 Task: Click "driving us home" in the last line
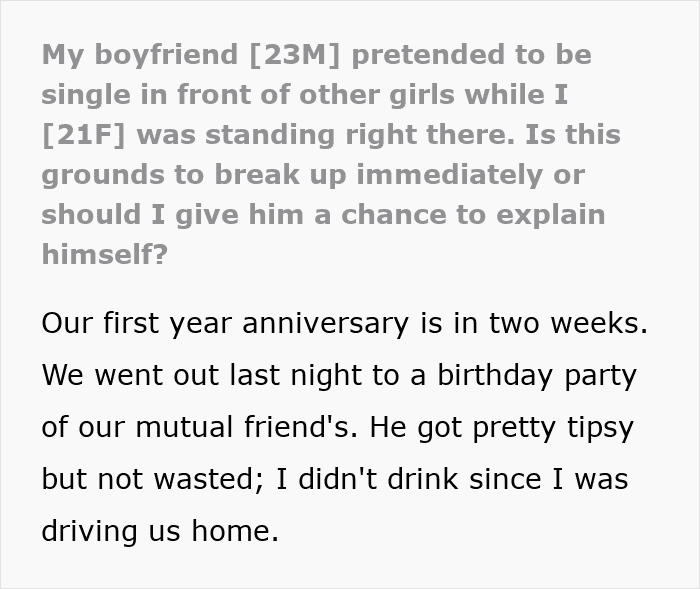click(x=160, y=531)
